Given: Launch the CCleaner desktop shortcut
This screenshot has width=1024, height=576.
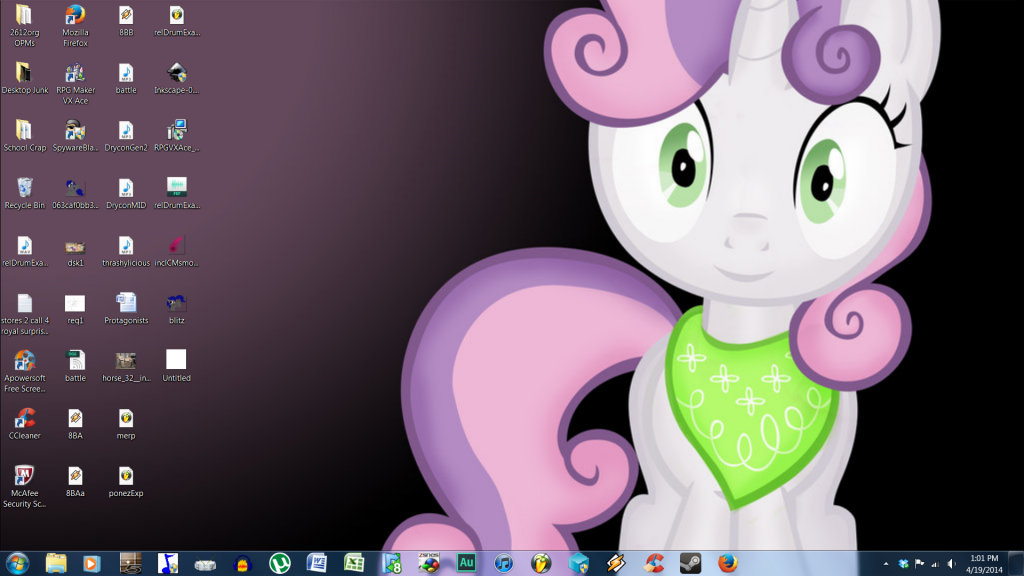Looking at the screenshot, I should point(24,423).
